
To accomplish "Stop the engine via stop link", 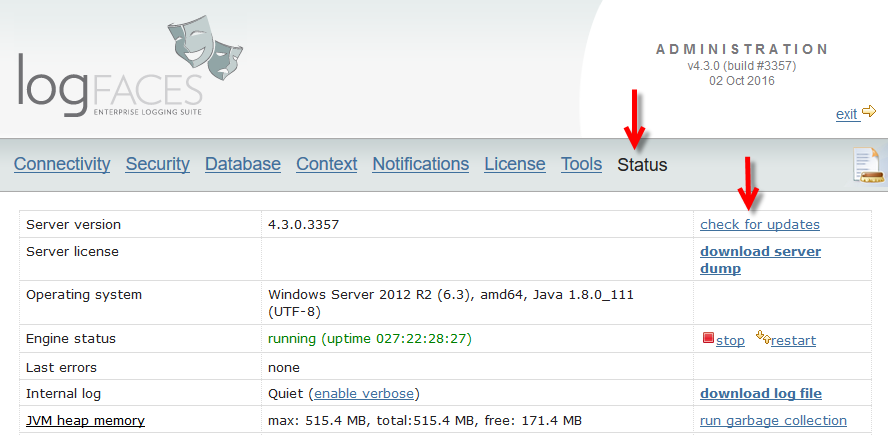I will click(x=731, y=341).
